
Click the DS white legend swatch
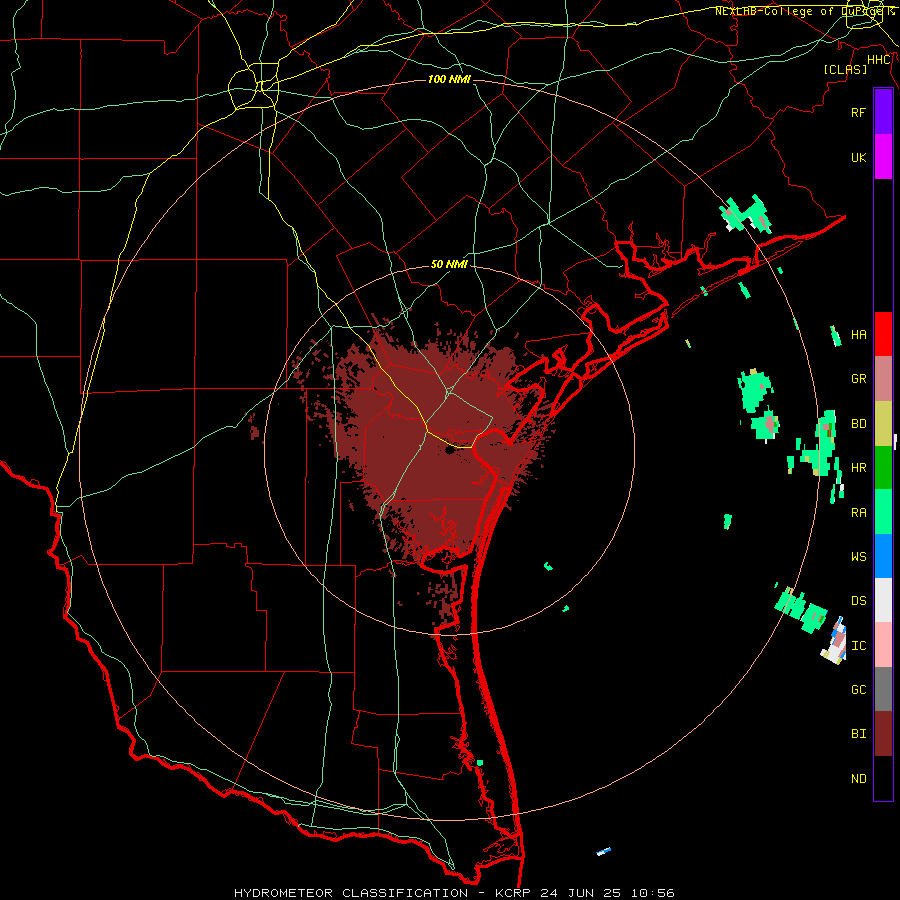click(x=883, y=600)
